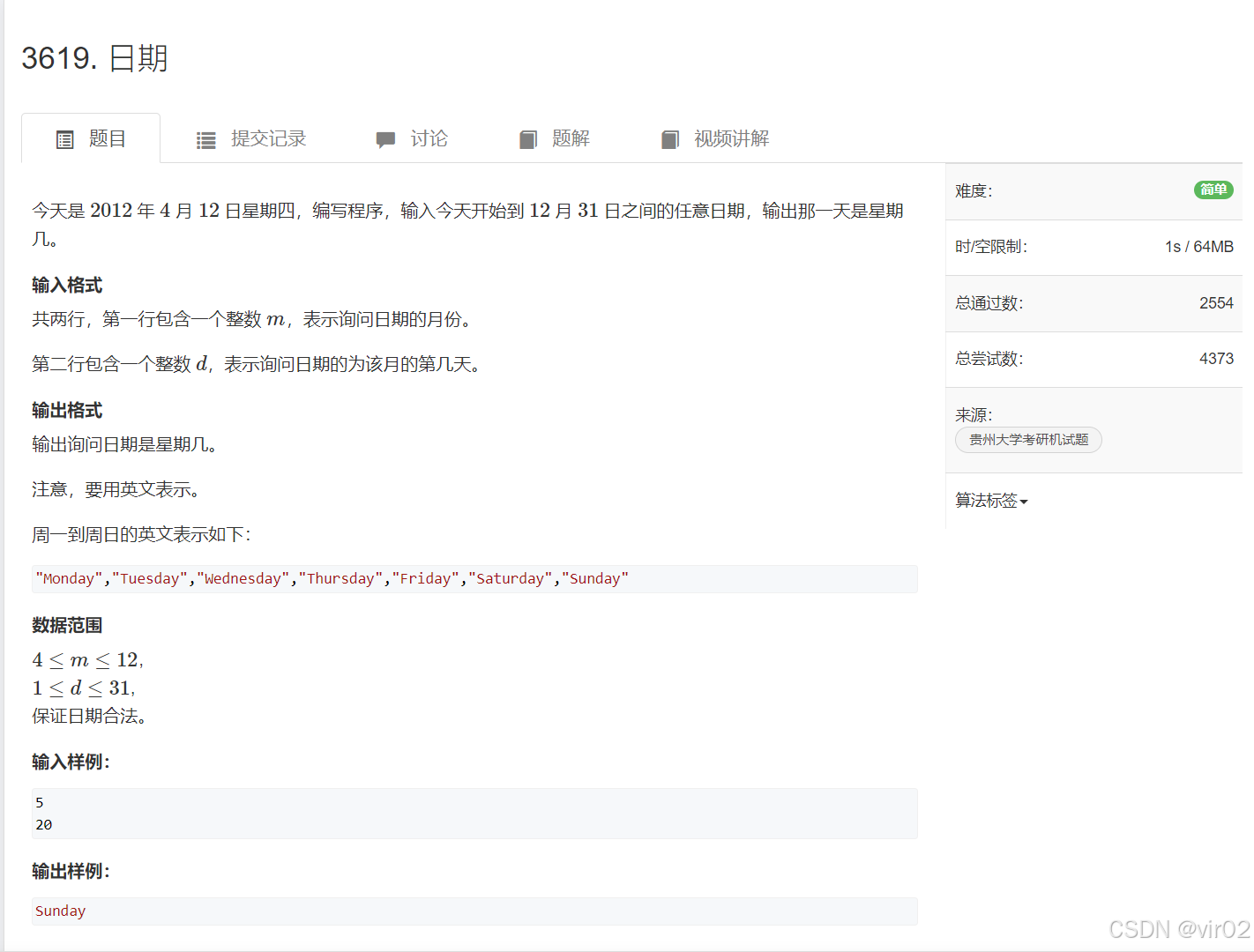The height and width of the screenshot is (952, 1254).
Task: Switch to the 提交记录 tab
Action: 267,138
